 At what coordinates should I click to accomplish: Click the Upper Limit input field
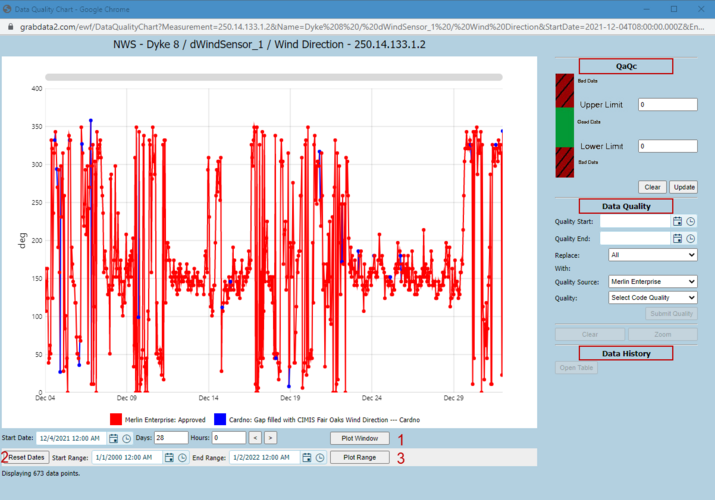click(x=668, y=105)
